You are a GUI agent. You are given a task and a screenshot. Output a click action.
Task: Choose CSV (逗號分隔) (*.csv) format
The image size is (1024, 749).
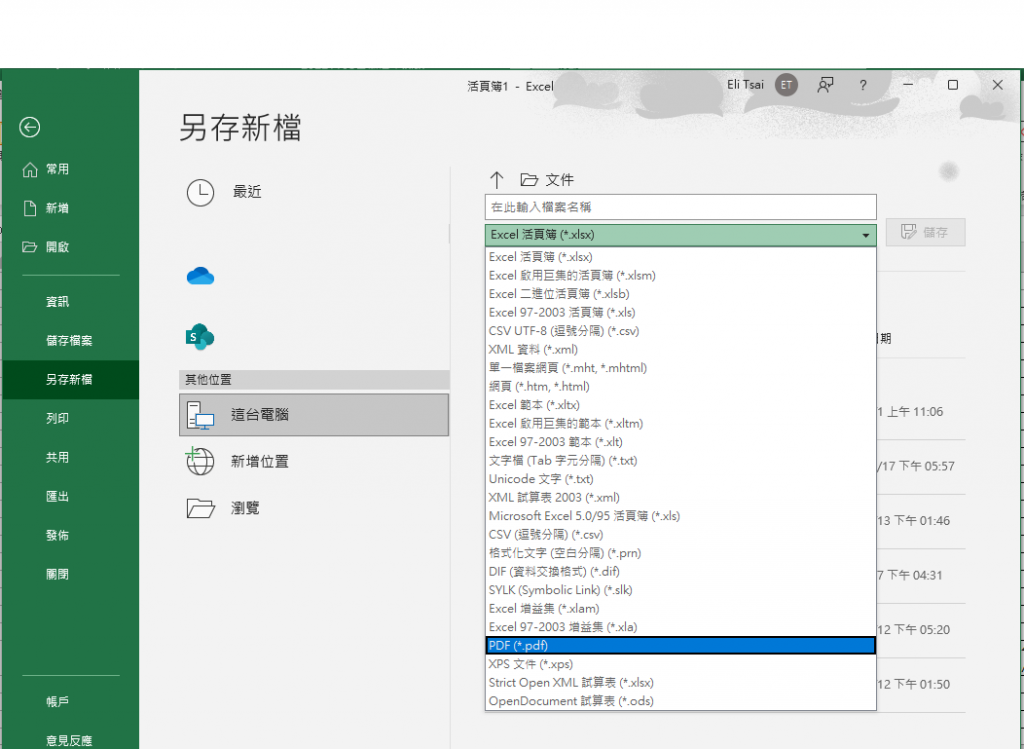tap(680, 534)
